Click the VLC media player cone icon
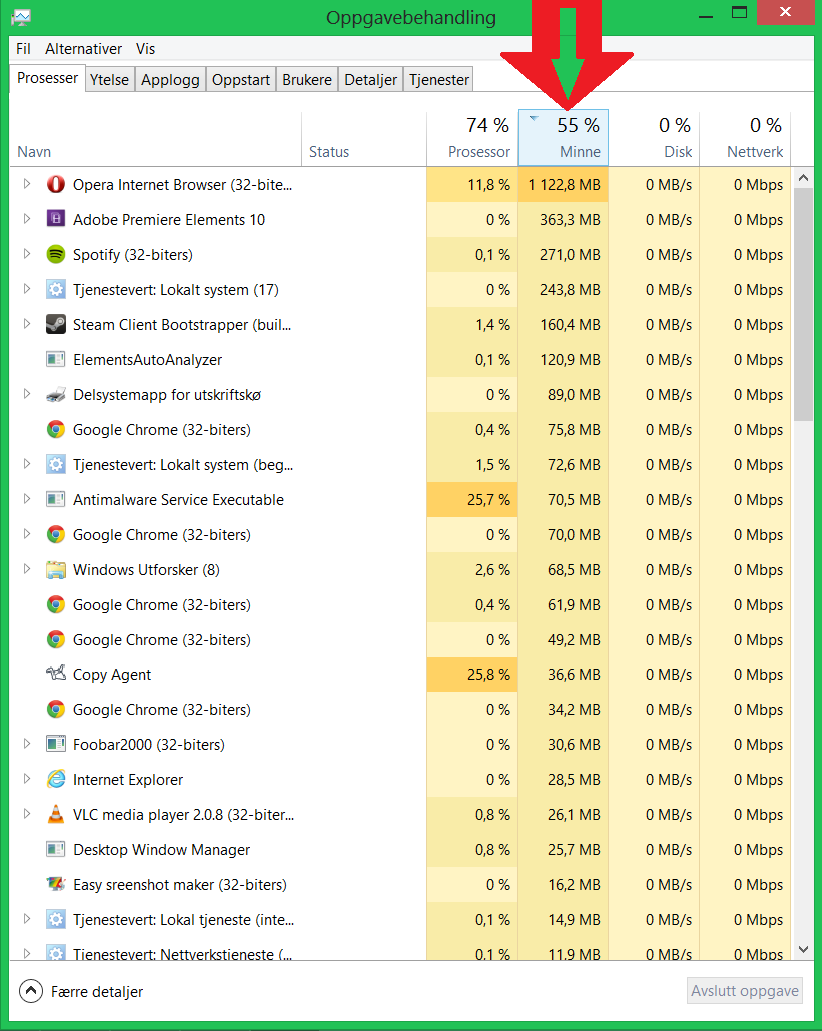The height and width of the screenshot is (1031, 822). (x=56, y=814)
